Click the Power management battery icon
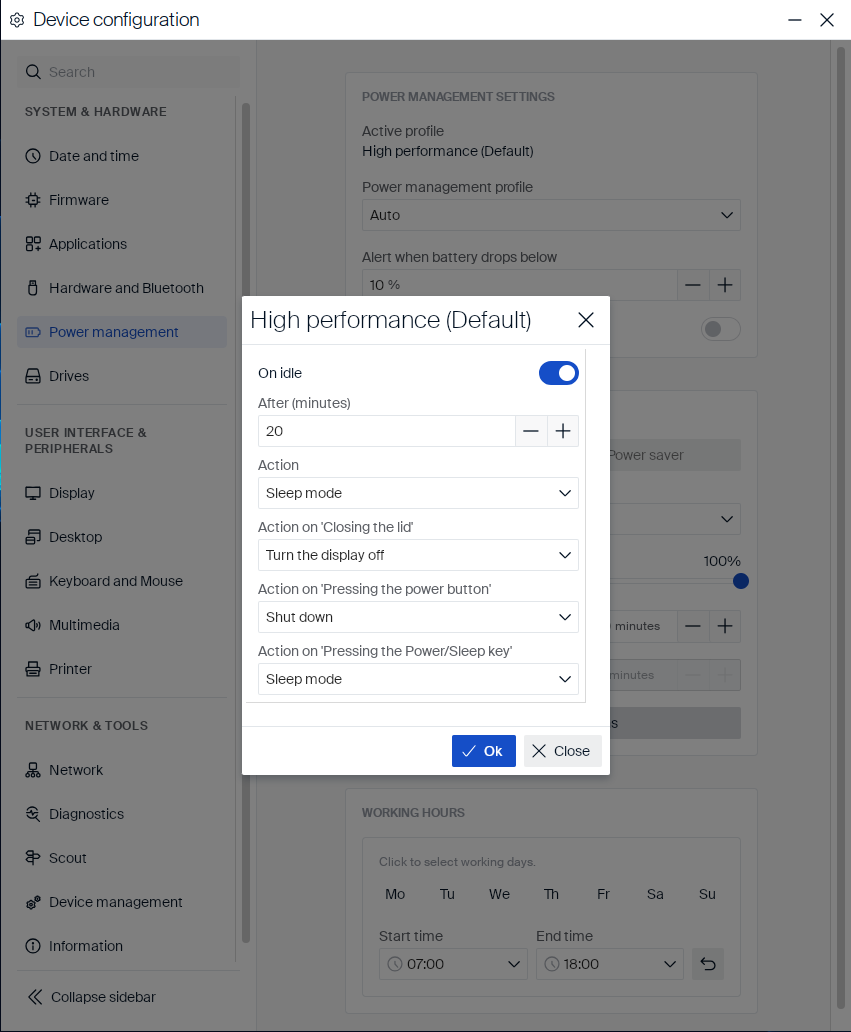This screenshot has height=1032, width=851. [33, 332]
